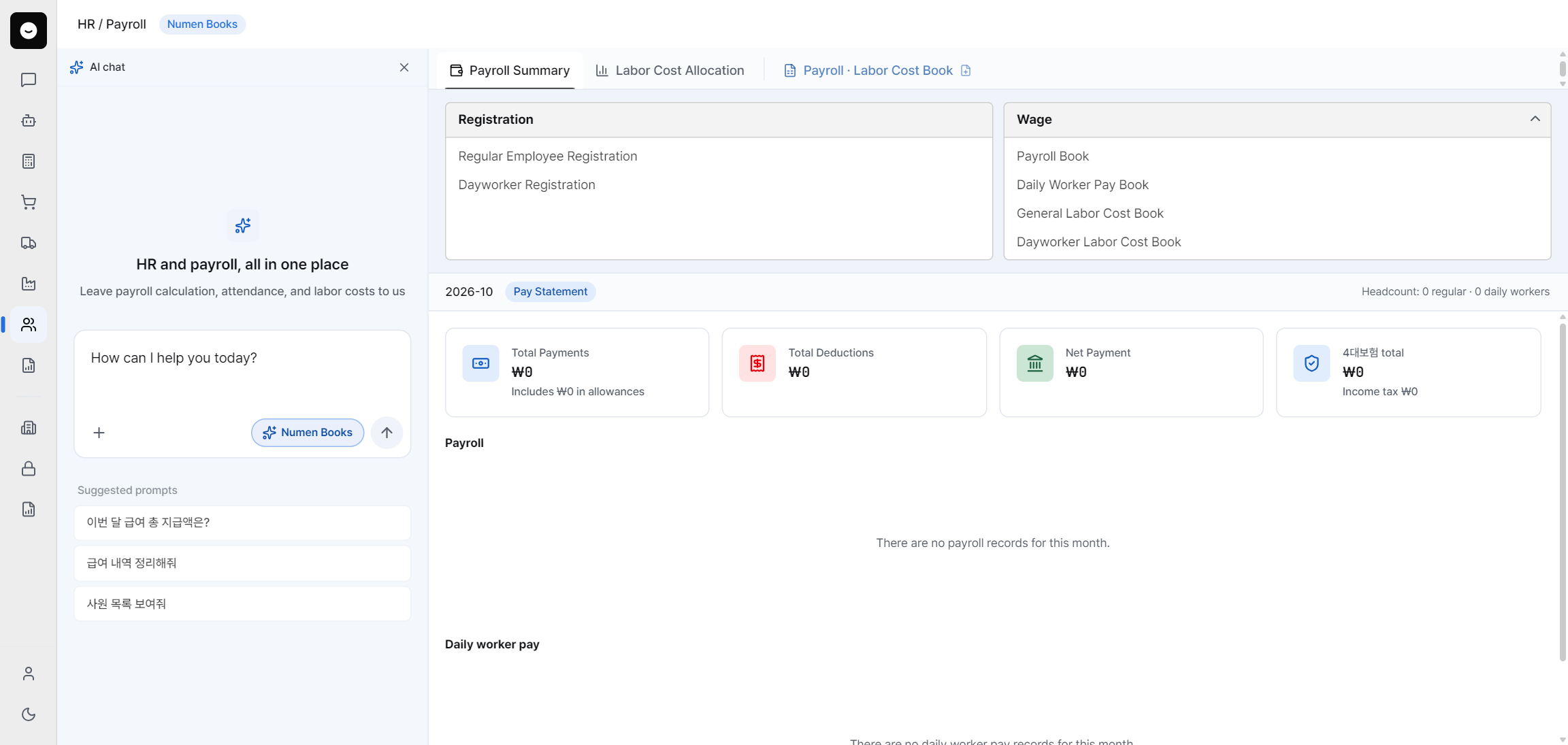1568x745 pixels.
Task: Add attachment with plus icon
Action: 99,433
